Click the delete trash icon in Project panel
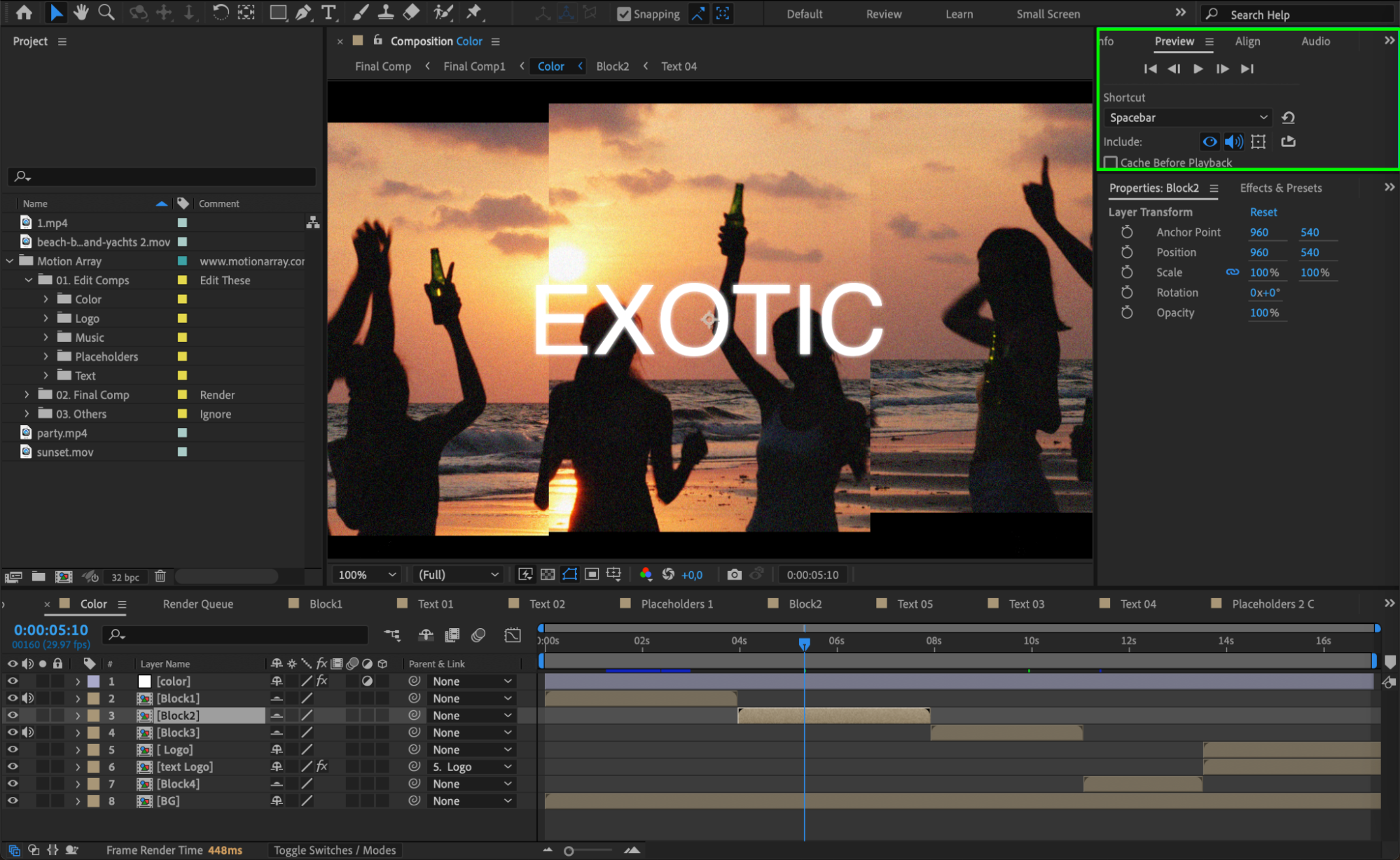The image size is (1400, 860). pyautogui.click(x=160, y=576)
